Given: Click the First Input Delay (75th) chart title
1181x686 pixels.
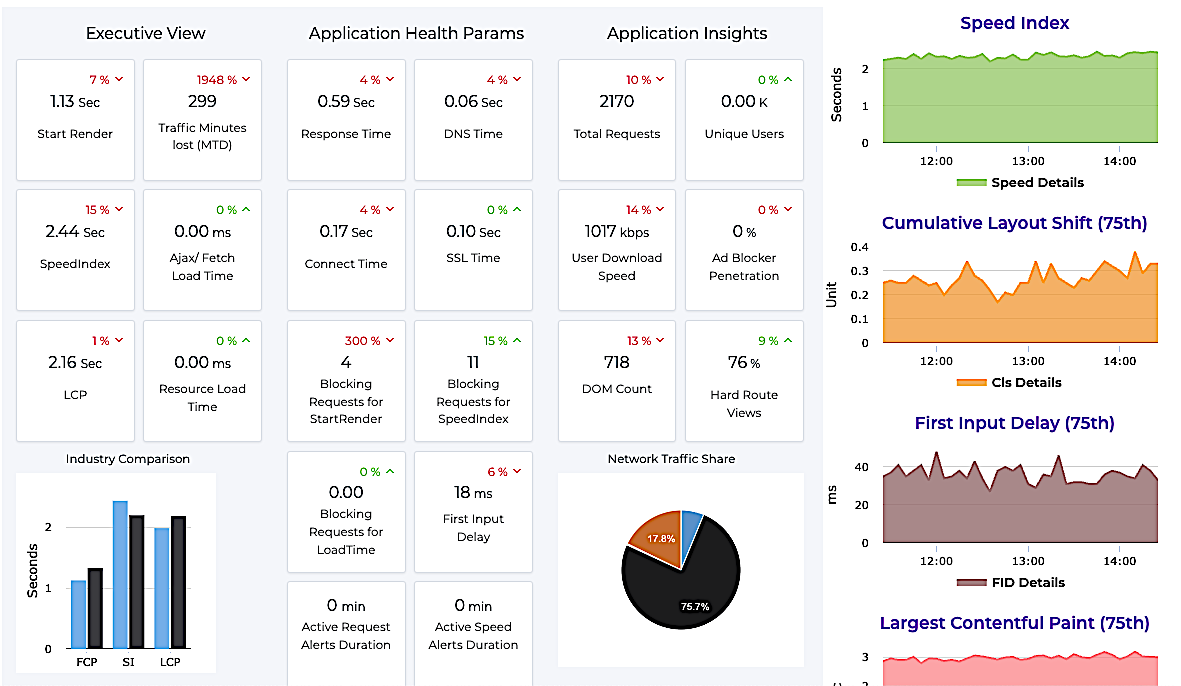Looking at the screenshot, I should point(1014,423).
